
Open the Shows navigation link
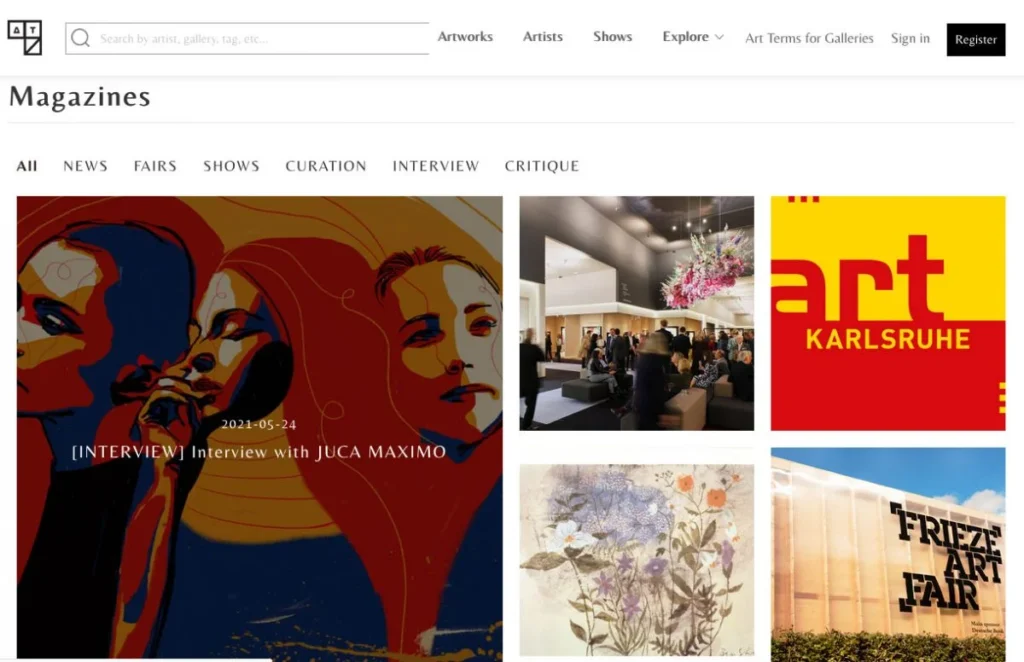(613, 37)
